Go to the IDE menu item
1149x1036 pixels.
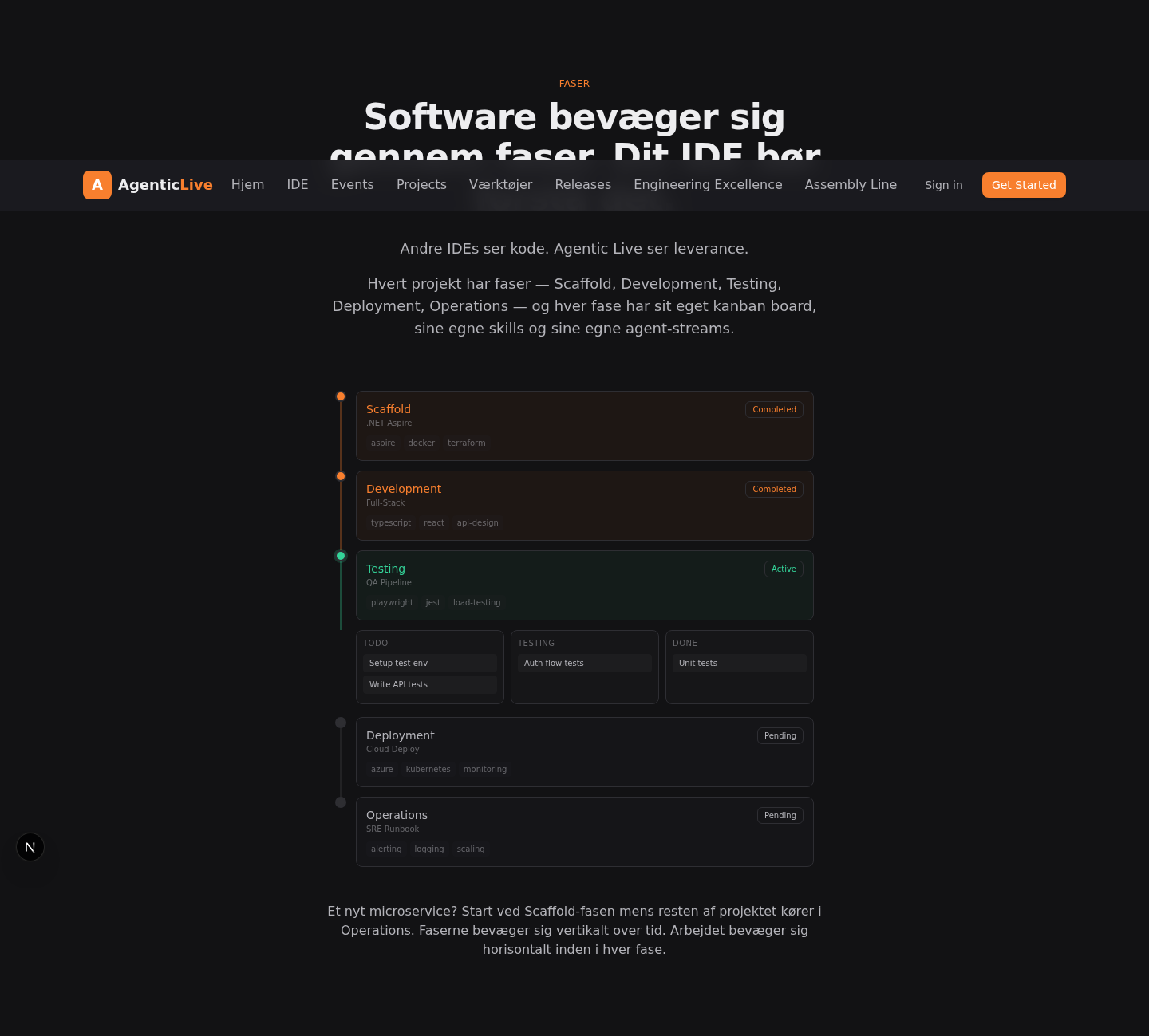coord(298,185)
